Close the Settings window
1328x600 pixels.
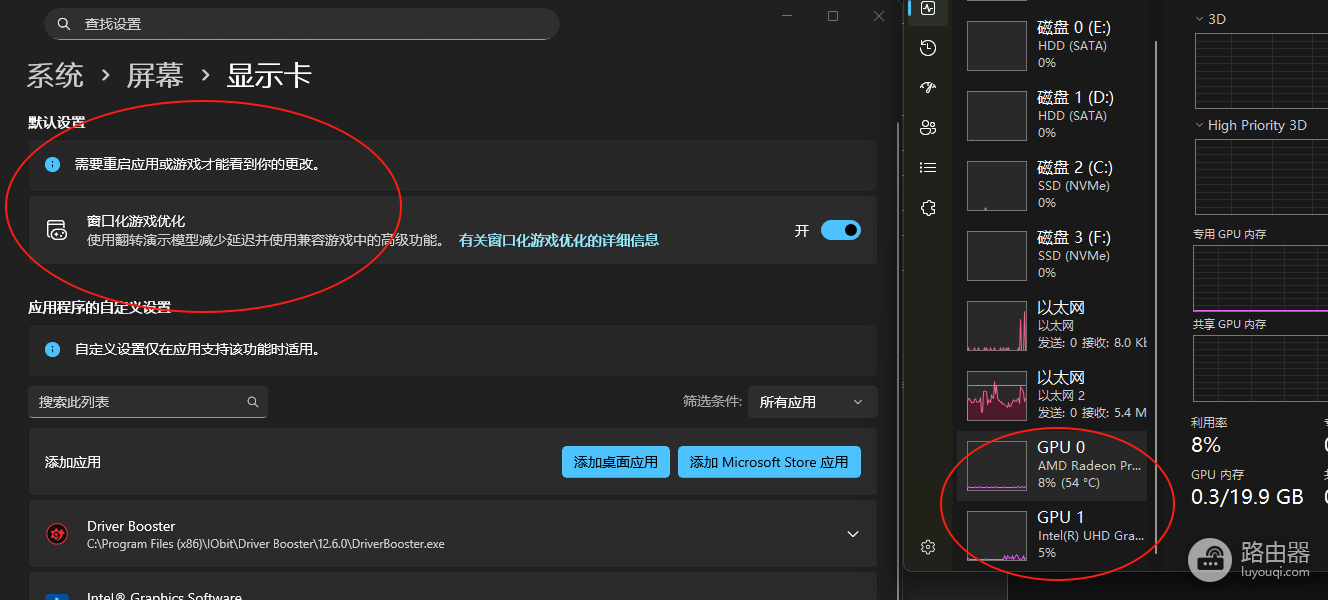[x=879, y=16]
